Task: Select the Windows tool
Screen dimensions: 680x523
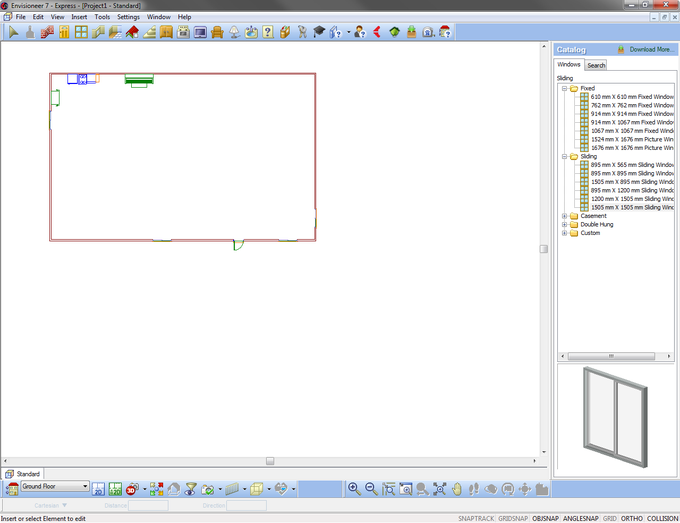Action: (81, 32)
